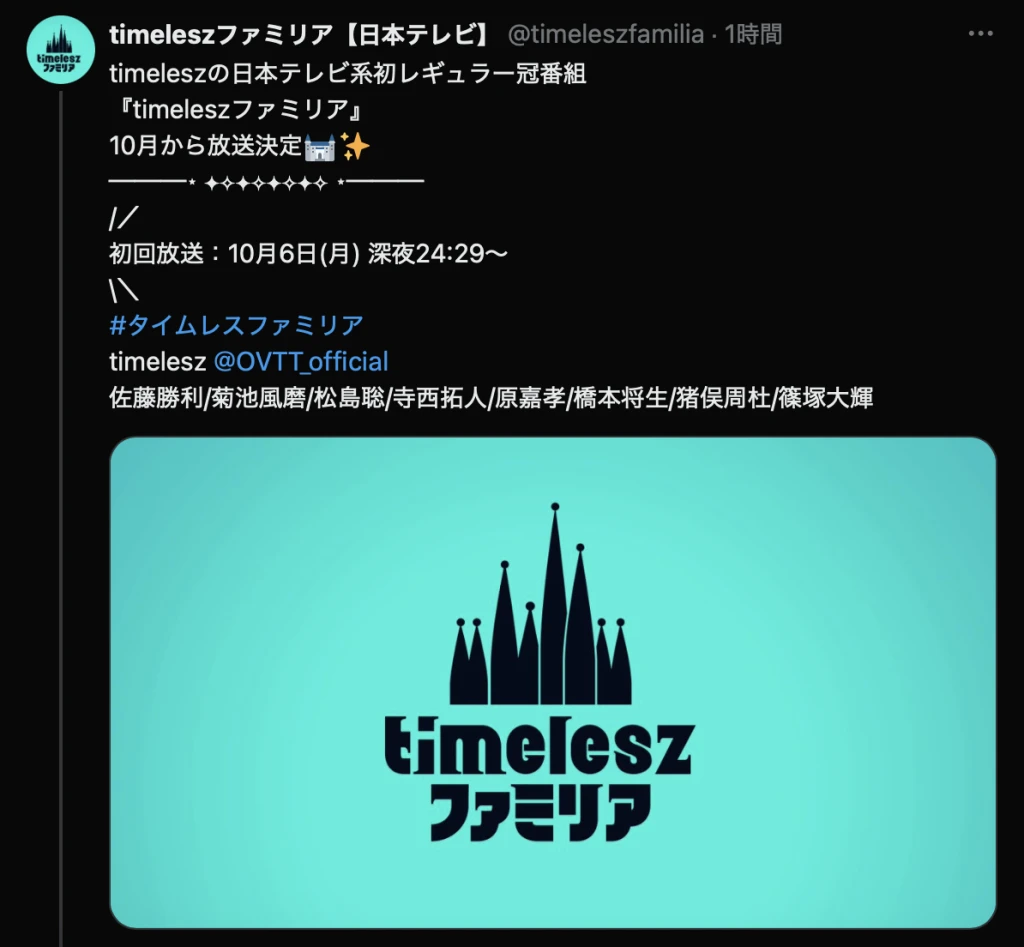The width and height of the screenshot is (1024, 947).
Task: Open the #タイムレスファミリア hashtag
Action: pyautogui.click(x=236, y=325)
